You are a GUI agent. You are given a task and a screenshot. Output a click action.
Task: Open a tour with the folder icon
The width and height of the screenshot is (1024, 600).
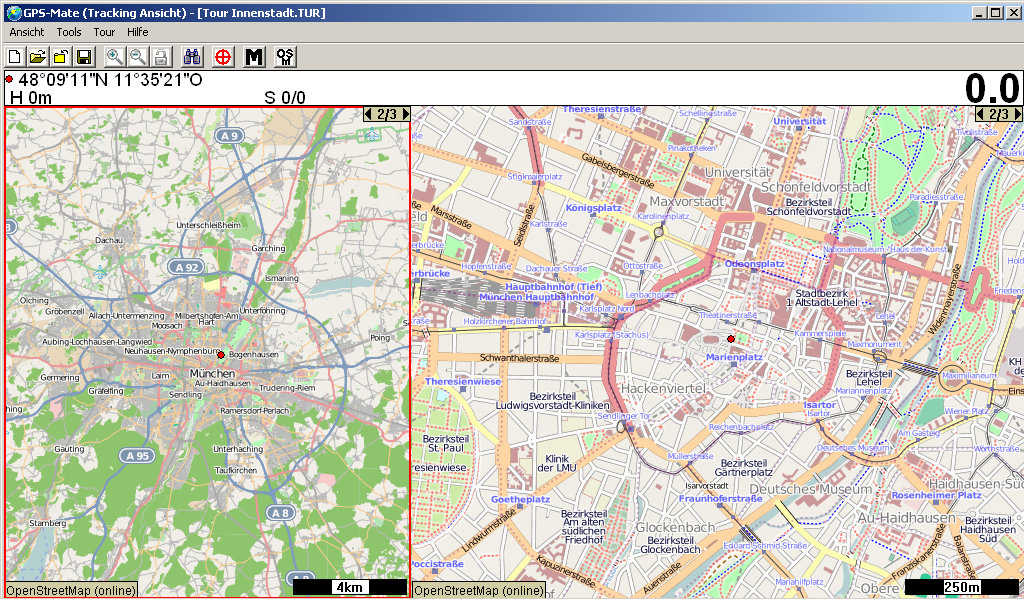click(x=38, y=57)
